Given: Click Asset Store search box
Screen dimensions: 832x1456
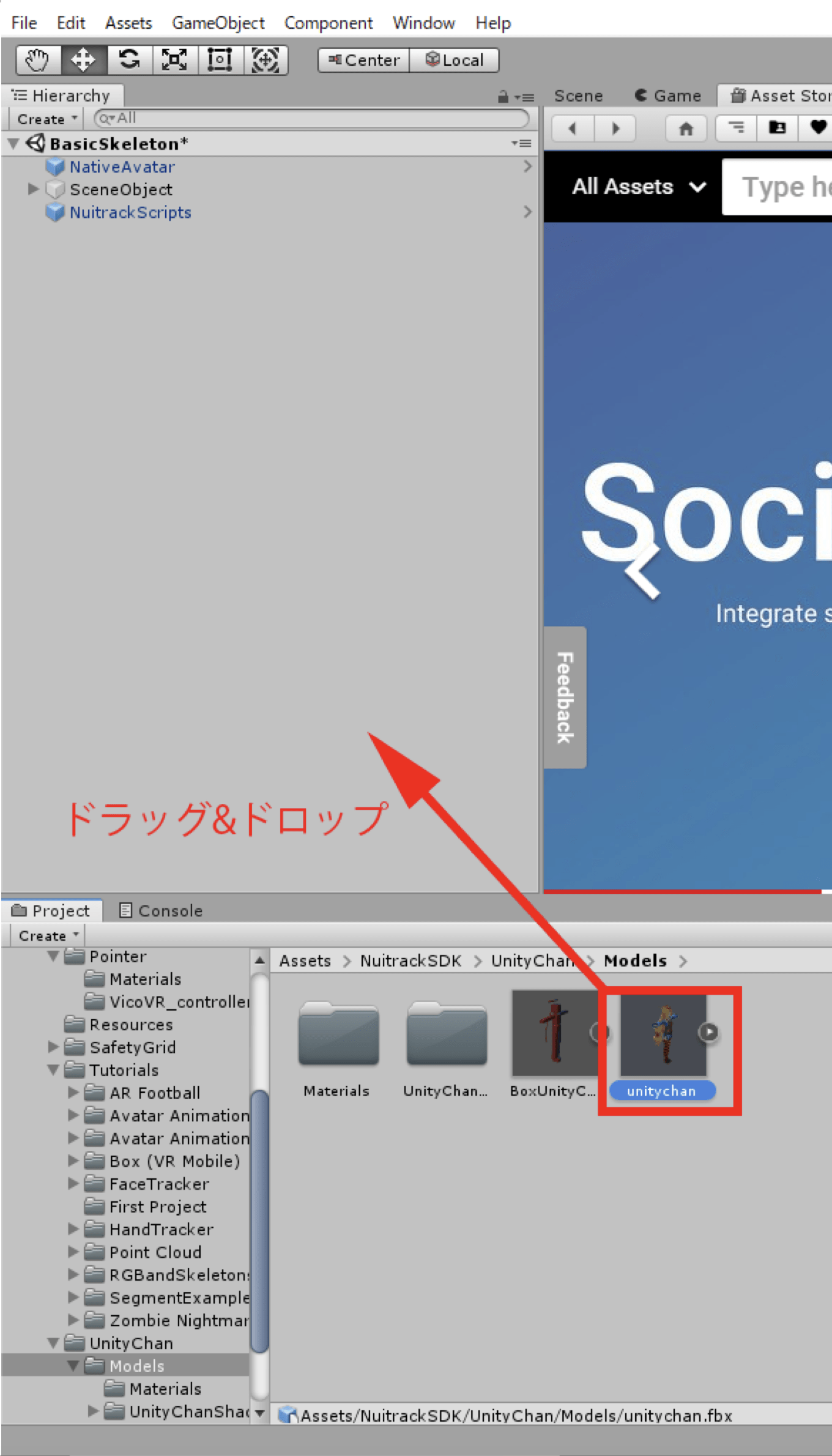Looking at the screenshot, I should tap(777, 187).
